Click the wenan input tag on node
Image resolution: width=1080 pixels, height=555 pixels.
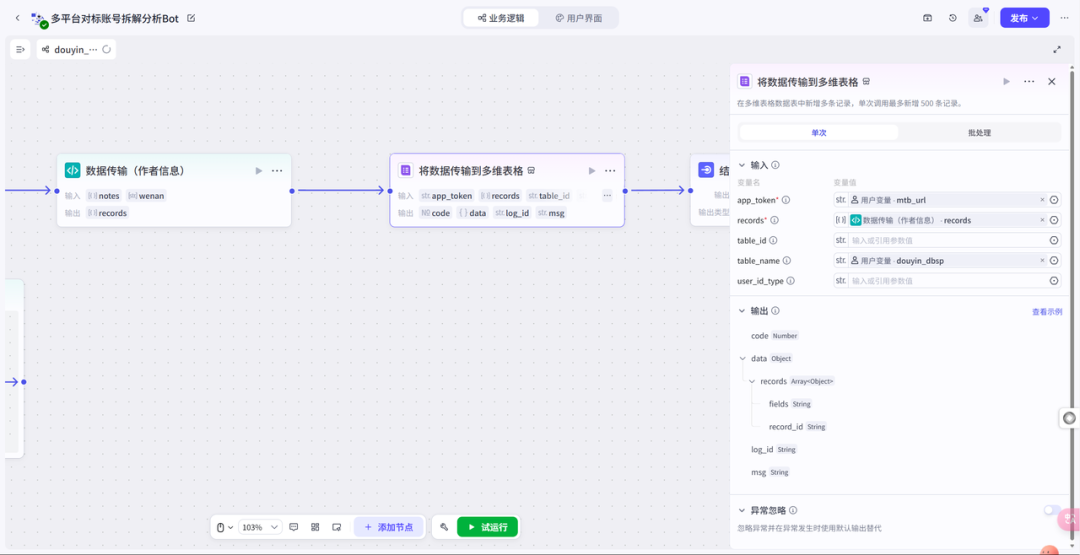click(x=146, y=196)
